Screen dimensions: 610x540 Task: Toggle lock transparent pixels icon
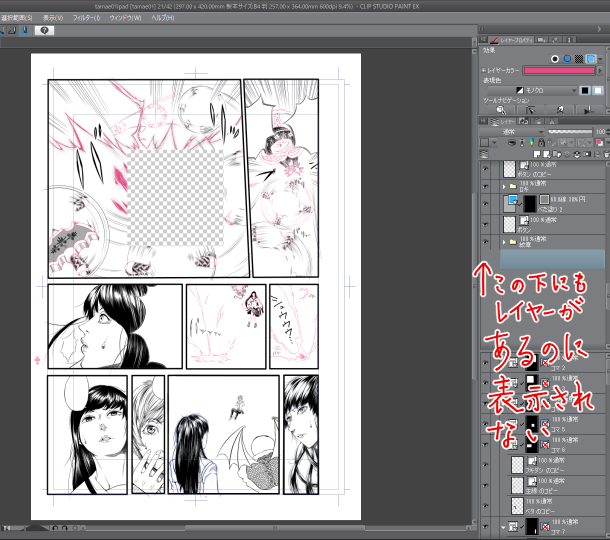551,143
